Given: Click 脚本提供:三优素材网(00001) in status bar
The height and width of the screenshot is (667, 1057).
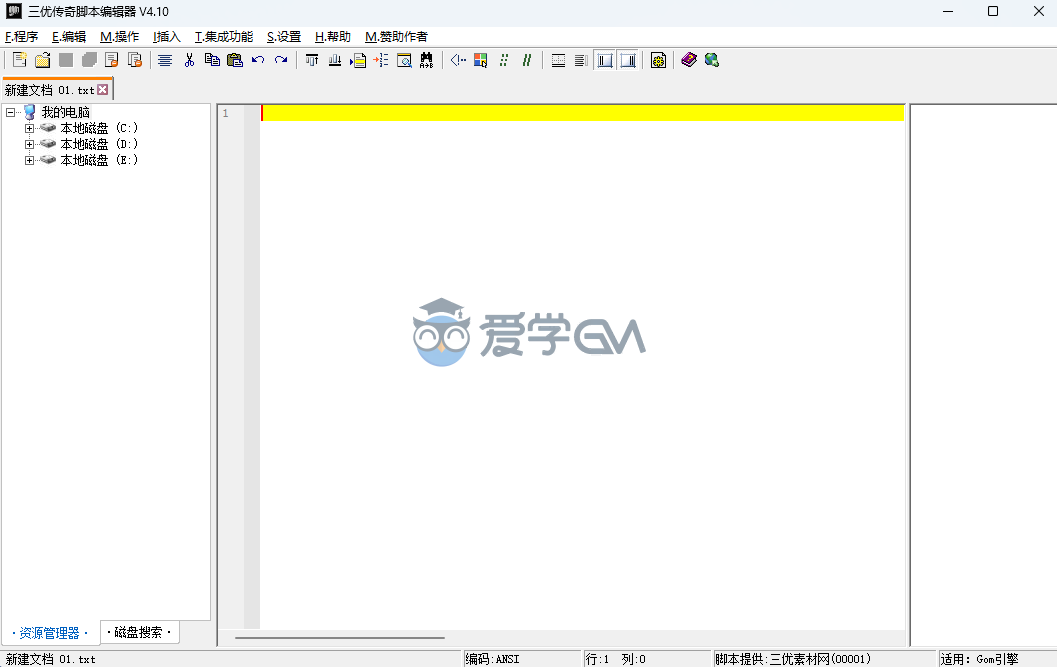Looking at the screenshot, I should click(793, 659).
